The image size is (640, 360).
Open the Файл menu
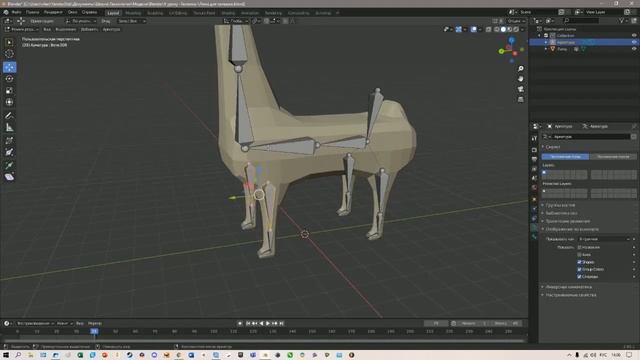point(16,12)
